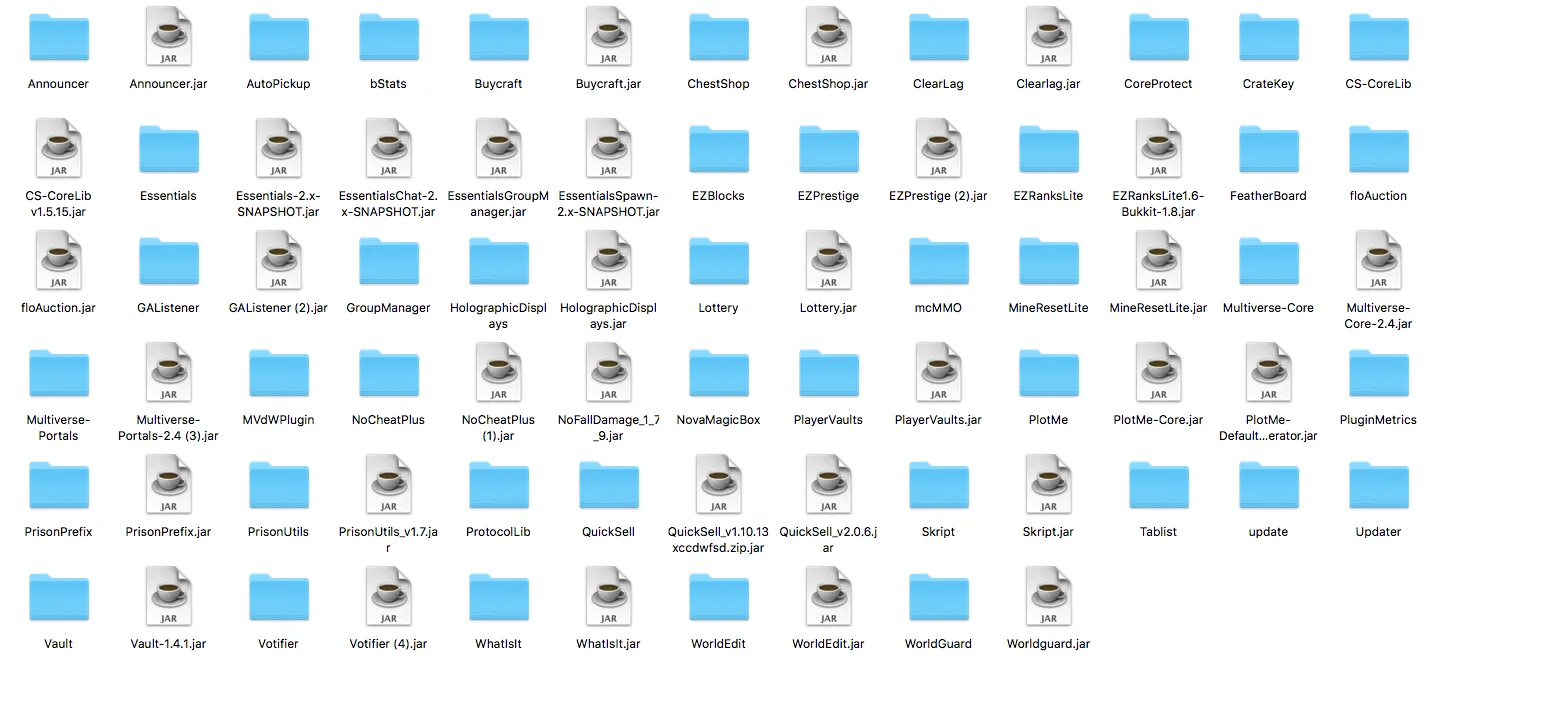Click the ChestShop.jar file icon
The width and height of the screenshot is (1549, 715).
pos(828,36)
